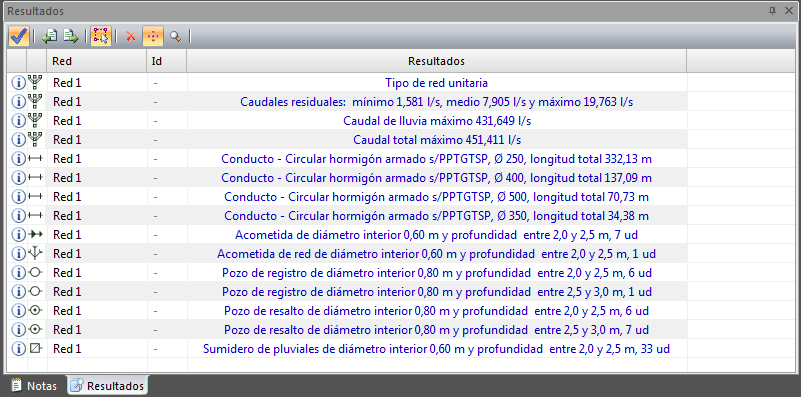Click info icon for Caudal total máximo

point(18,139)
